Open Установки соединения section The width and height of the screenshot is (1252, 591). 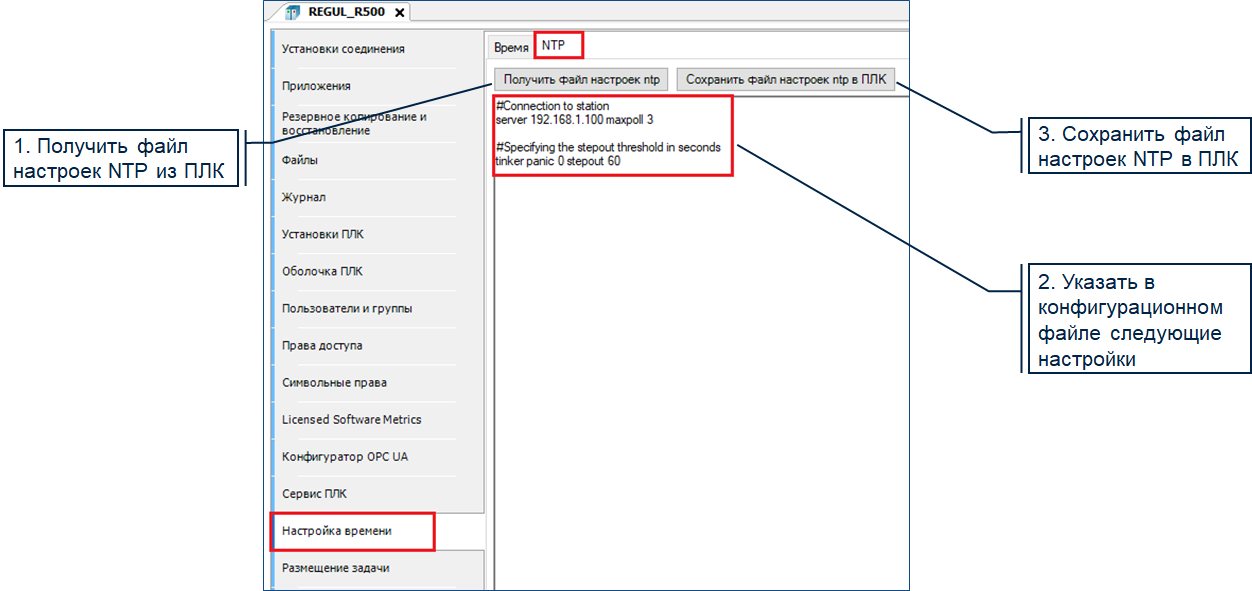click(343, 49)
